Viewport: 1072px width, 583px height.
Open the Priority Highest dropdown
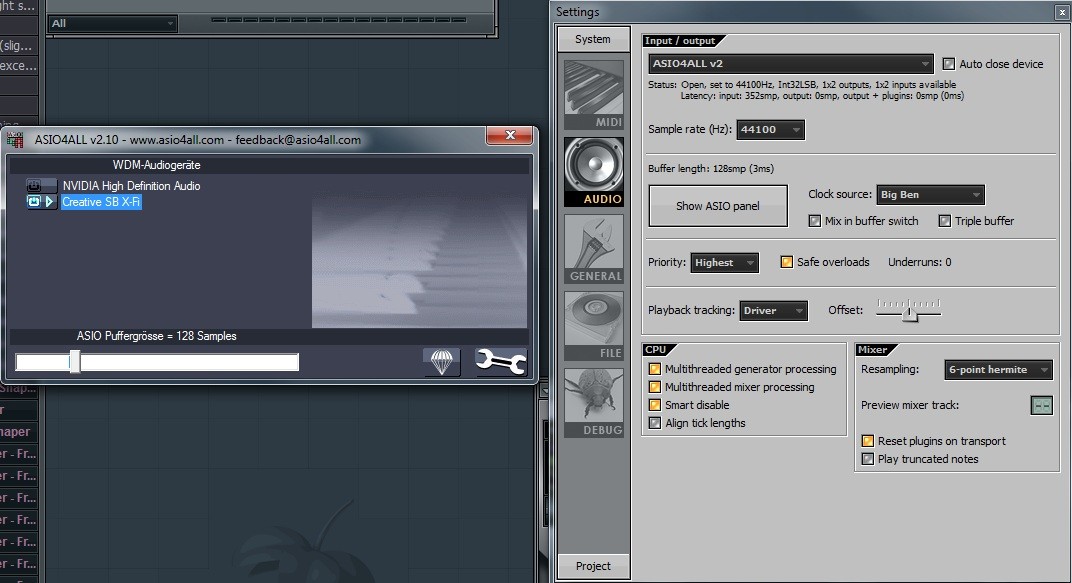[724, 262]
